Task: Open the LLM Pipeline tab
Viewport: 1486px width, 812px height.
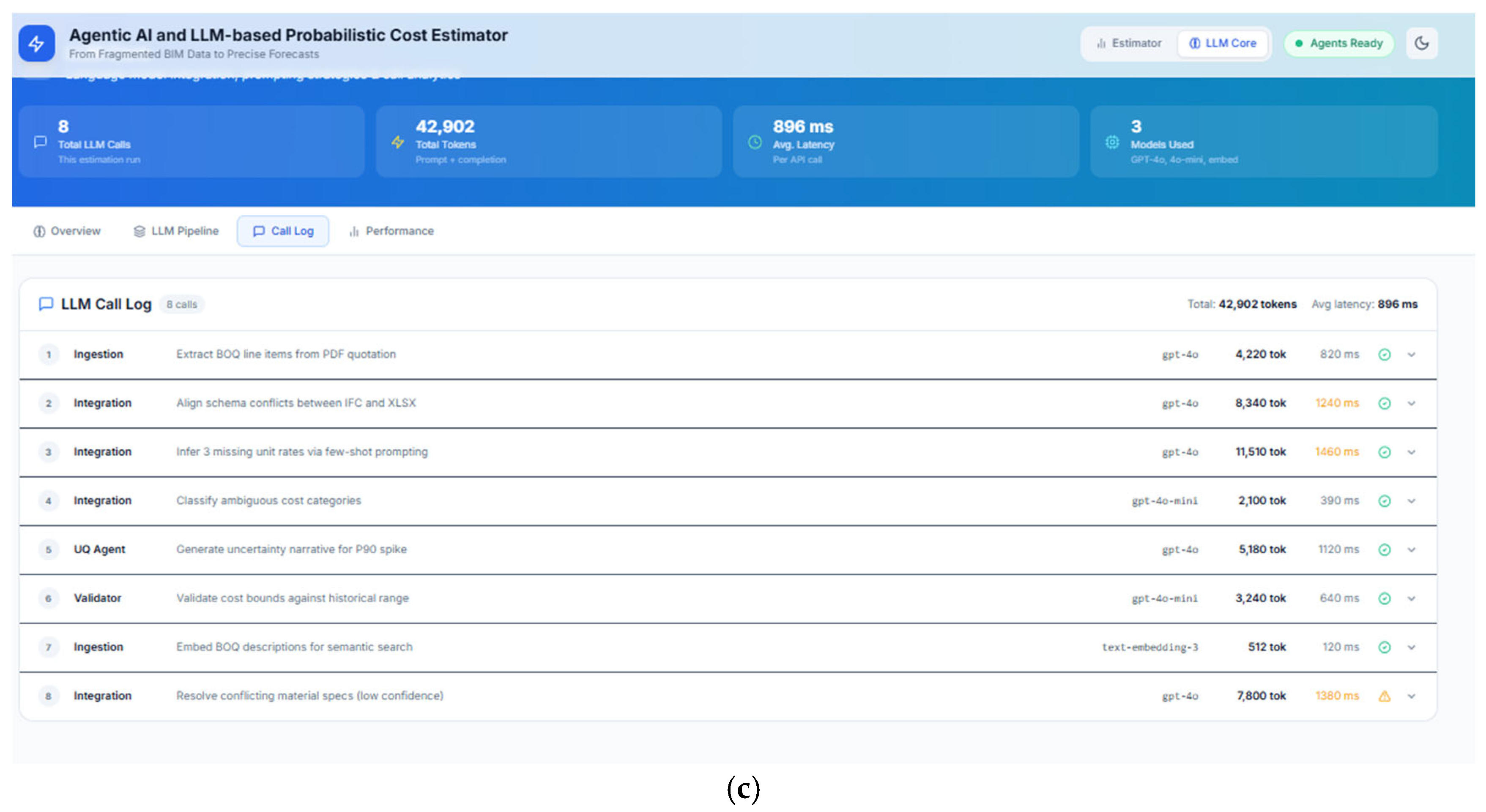Action: coord(177,231)
